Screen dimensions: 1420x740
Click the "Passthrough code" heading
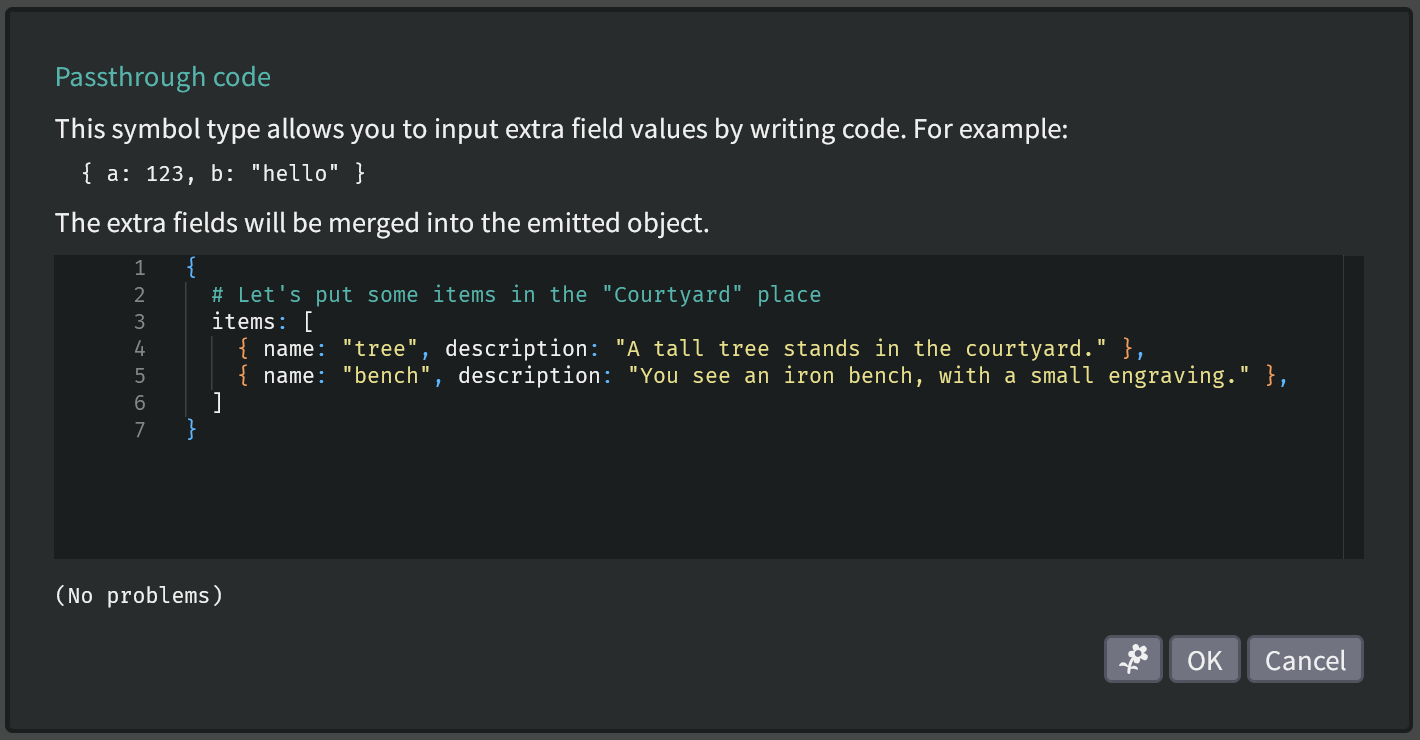163,77
